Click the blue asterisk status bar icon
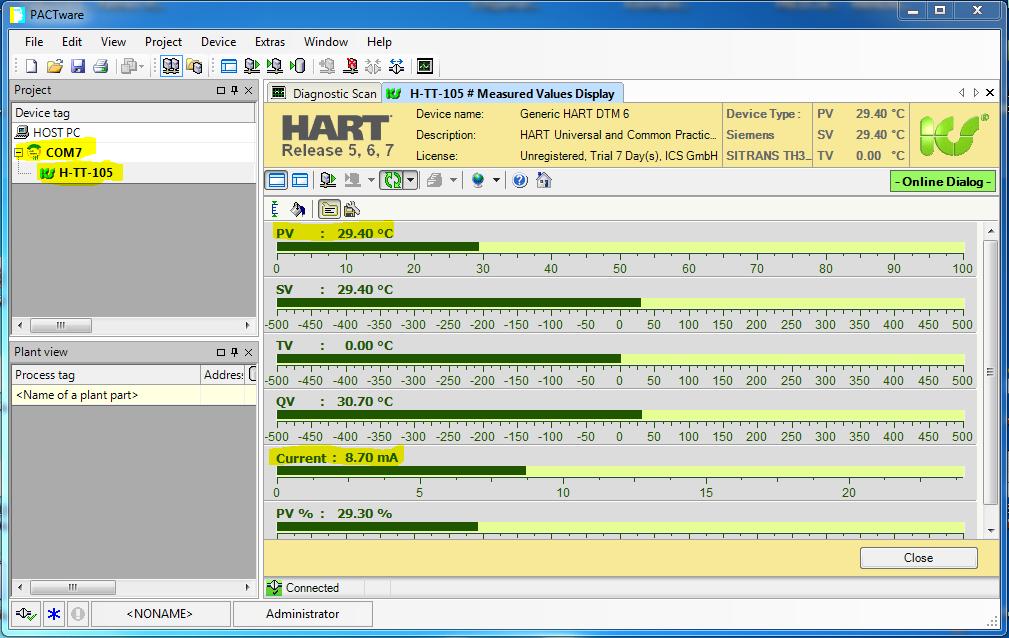The height and width of the screenshot is (638, 1009). 53,614
